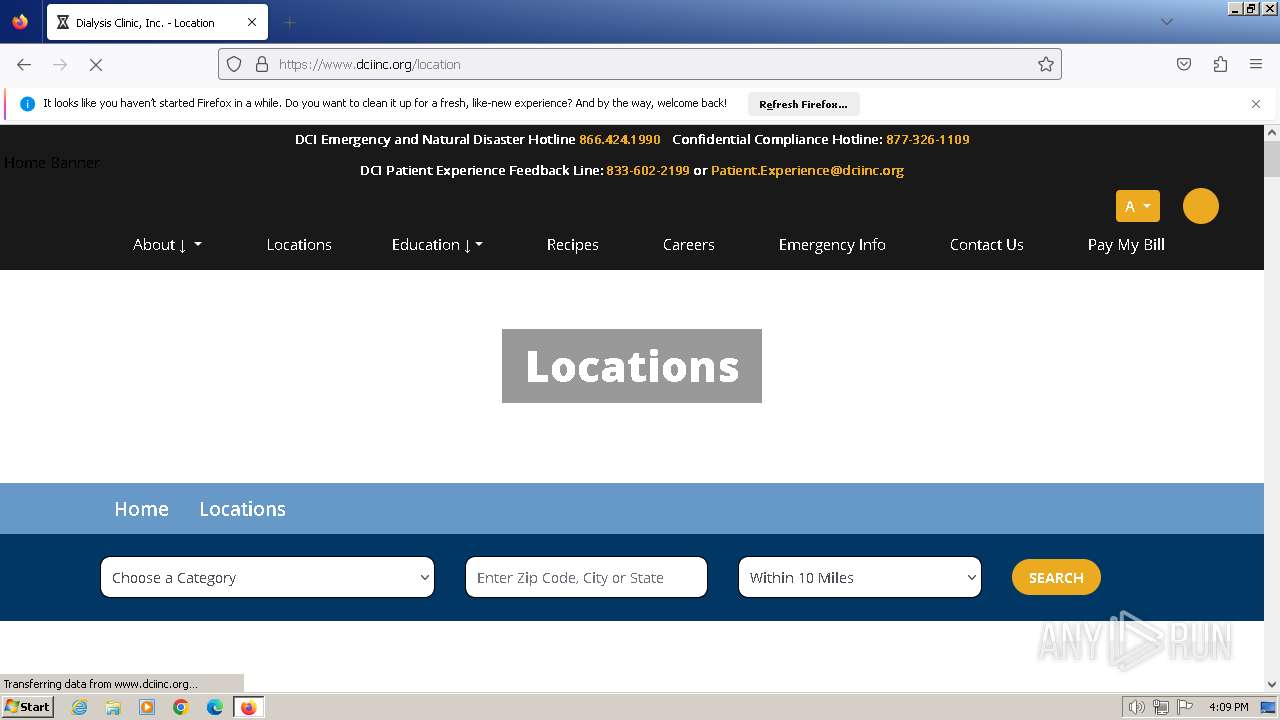This screenshot has width=1280, height=720.
Task: Click the Firefox back arrow button
Action: click(x=24, y=64)
